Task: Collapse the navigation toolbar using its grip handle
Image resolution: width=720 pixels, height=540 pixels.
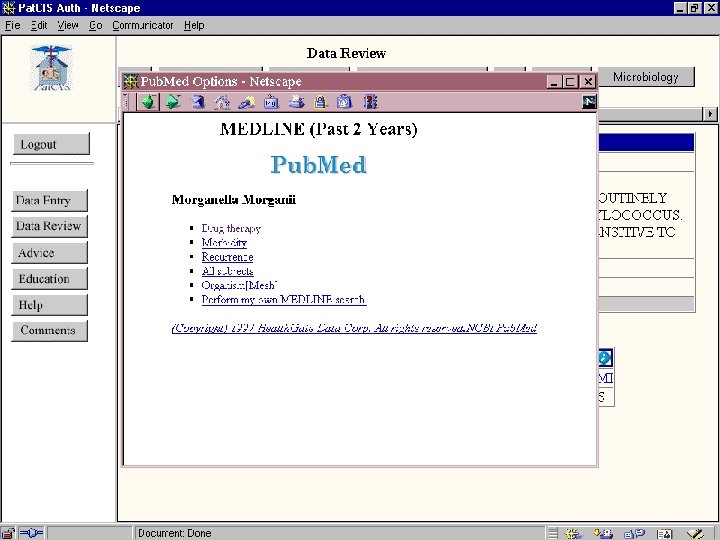Action: coord(126,101)
